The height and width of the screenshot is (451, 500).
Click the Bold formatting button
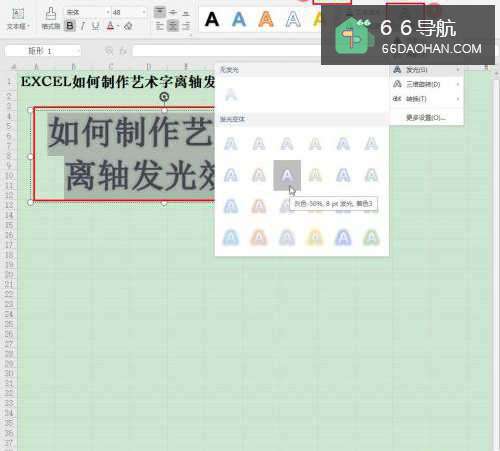70,26
